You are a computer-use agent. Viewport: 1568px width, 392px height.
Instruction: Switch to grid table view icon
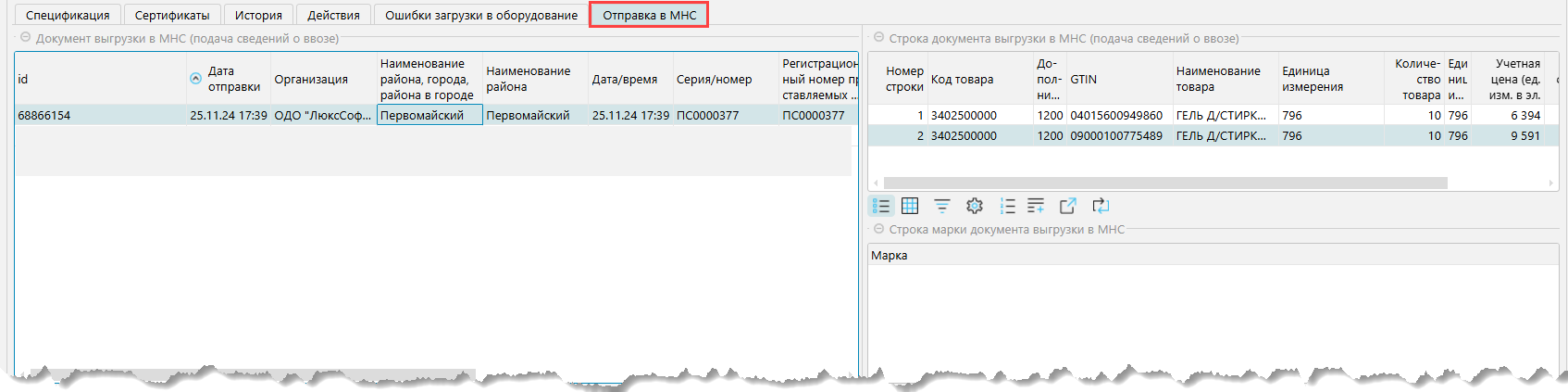pos(910,206)
